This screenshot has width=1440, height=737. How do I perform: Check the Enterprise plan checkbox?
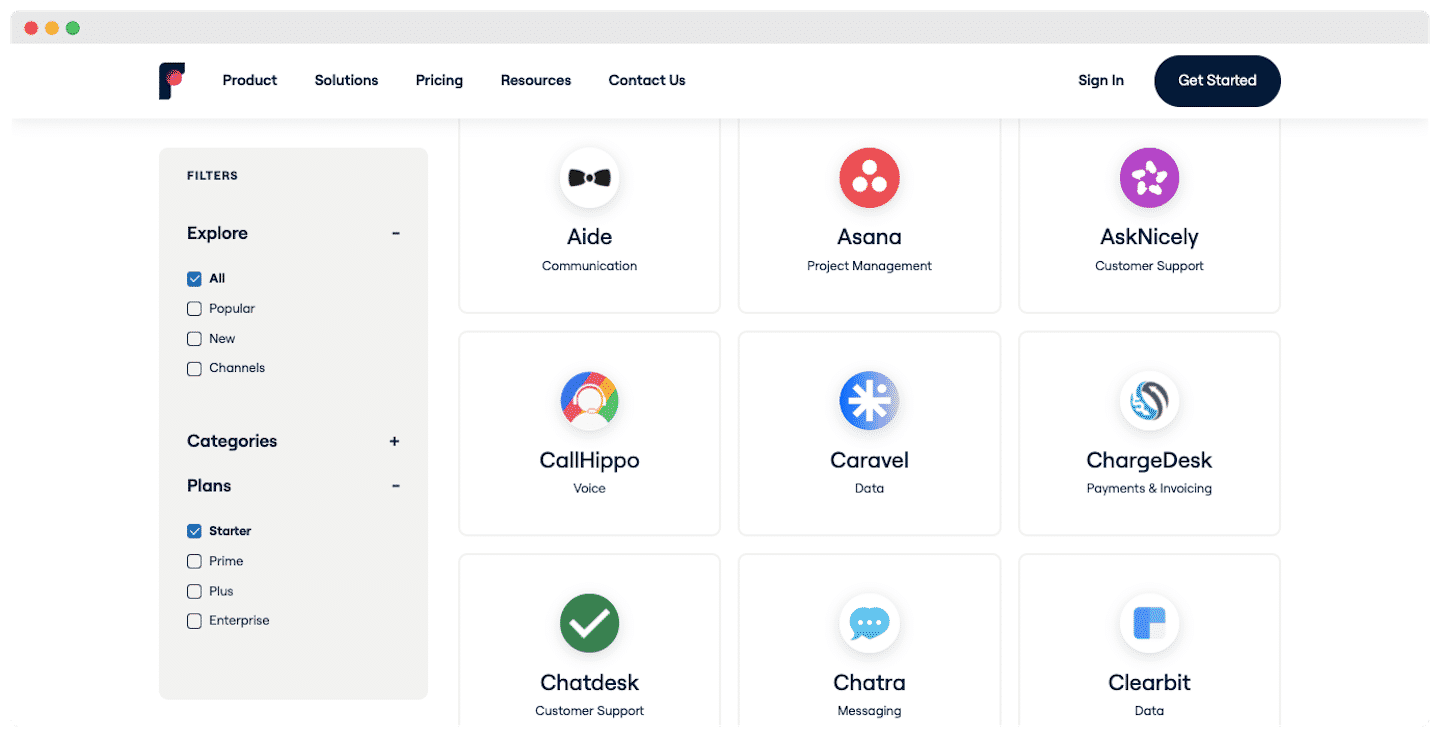point(194,621)
